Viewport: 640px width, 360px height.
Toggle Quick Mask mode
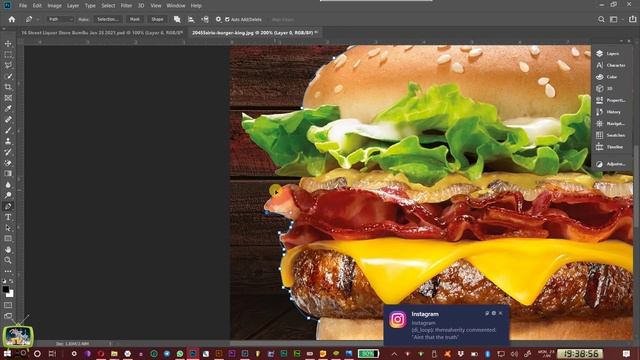point(8,305)
